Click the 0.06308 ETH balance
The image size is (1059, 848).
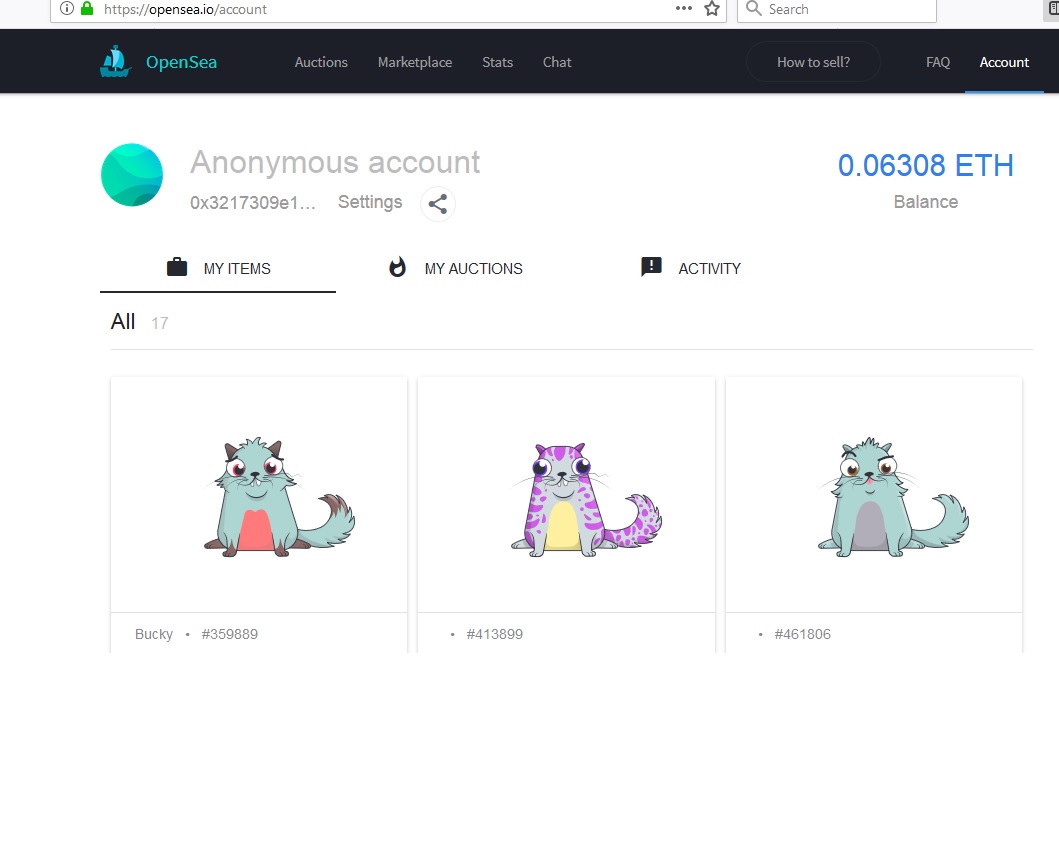tap(925, 165)
